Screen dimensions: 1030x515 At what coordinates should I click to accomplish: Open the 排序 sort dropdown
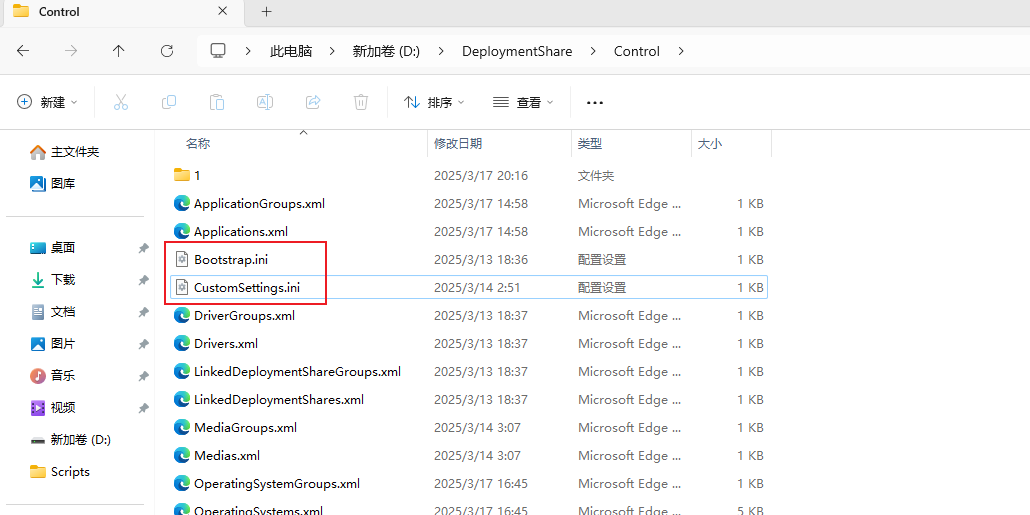434,102
